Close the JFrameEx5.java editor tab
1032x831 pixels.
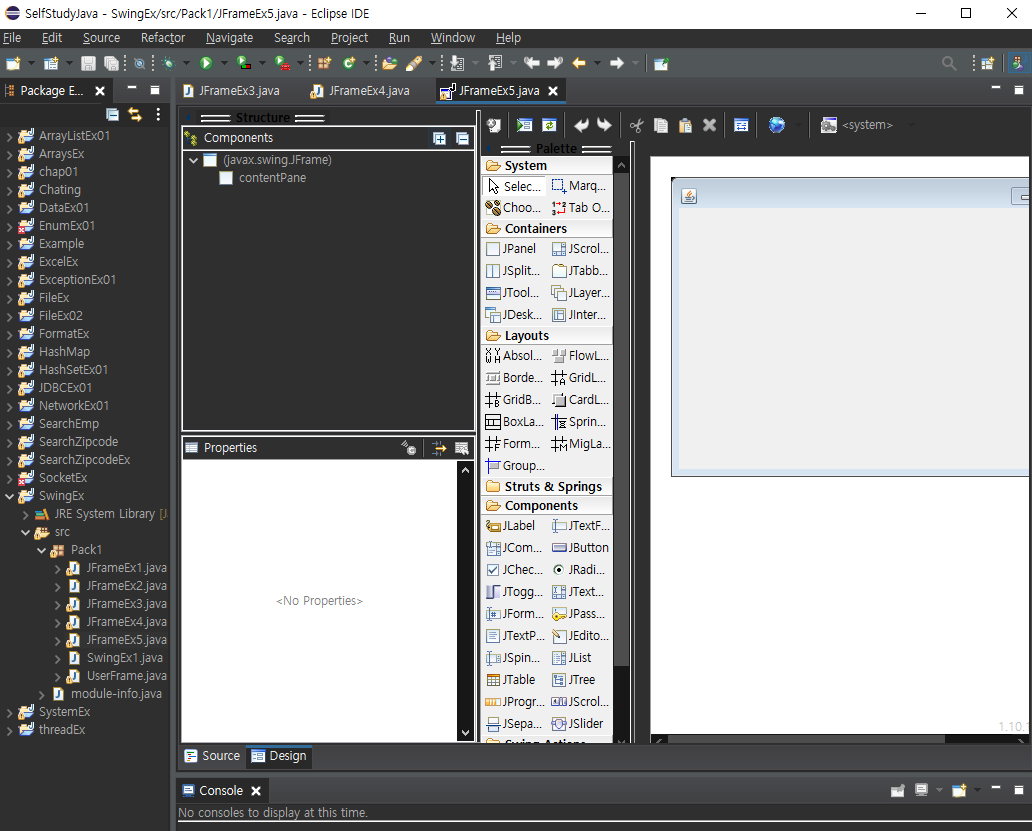pyautogui.click(x=554, y=91)
